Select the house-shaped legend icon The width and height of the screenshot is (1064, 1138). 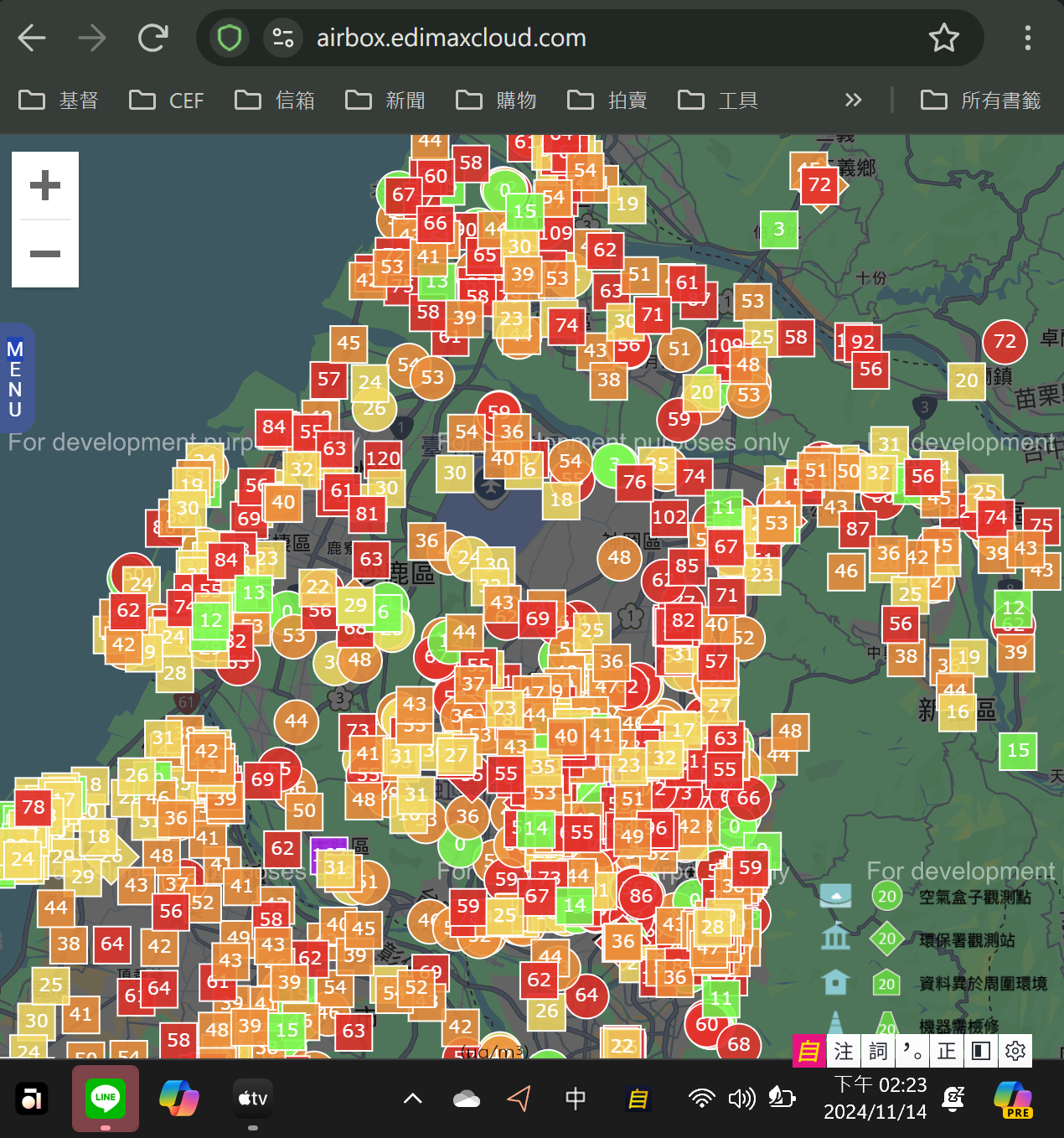[835, 981]
